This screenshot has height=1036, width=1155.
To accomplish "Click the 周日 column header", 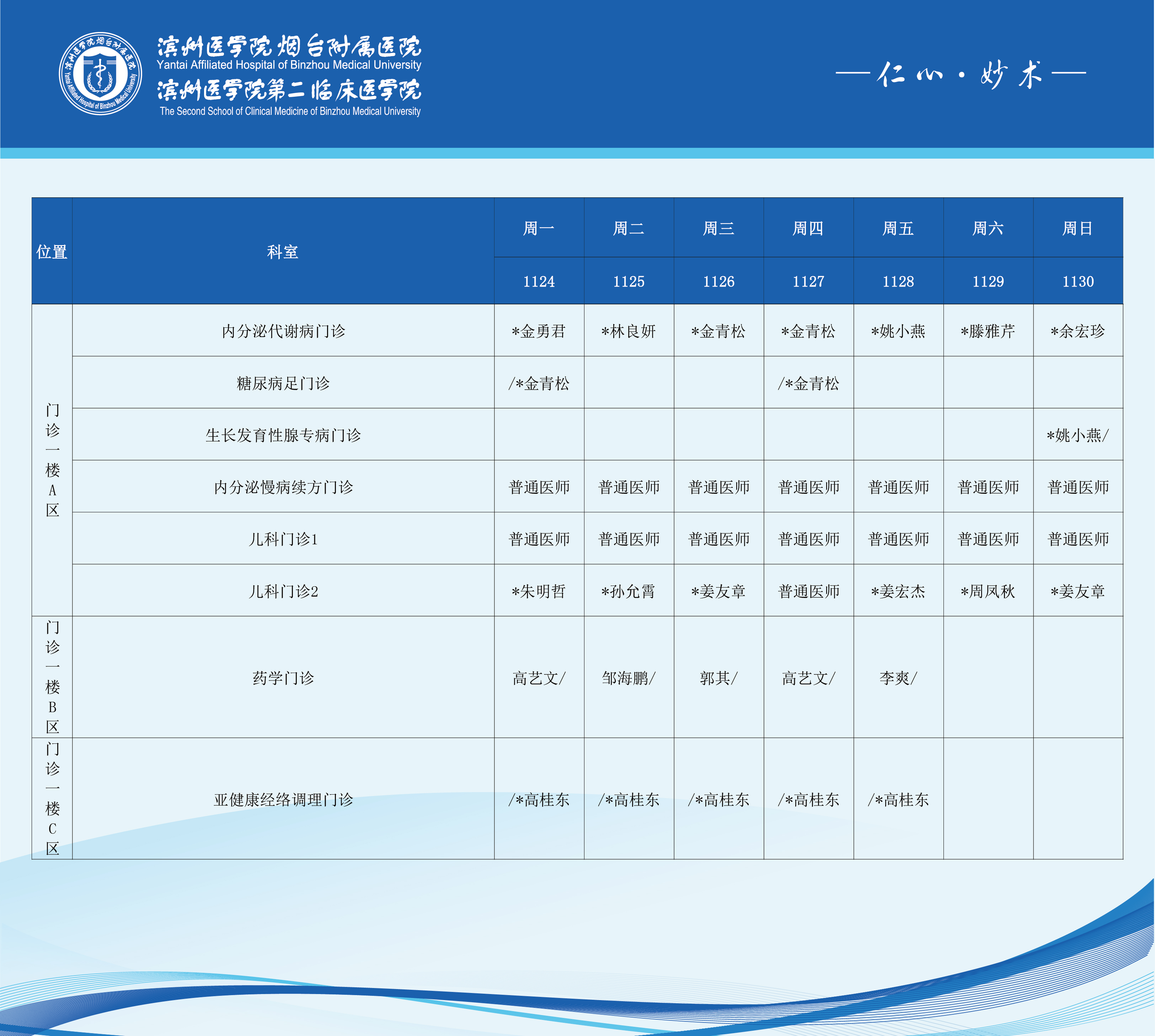I will [1078, 228].
